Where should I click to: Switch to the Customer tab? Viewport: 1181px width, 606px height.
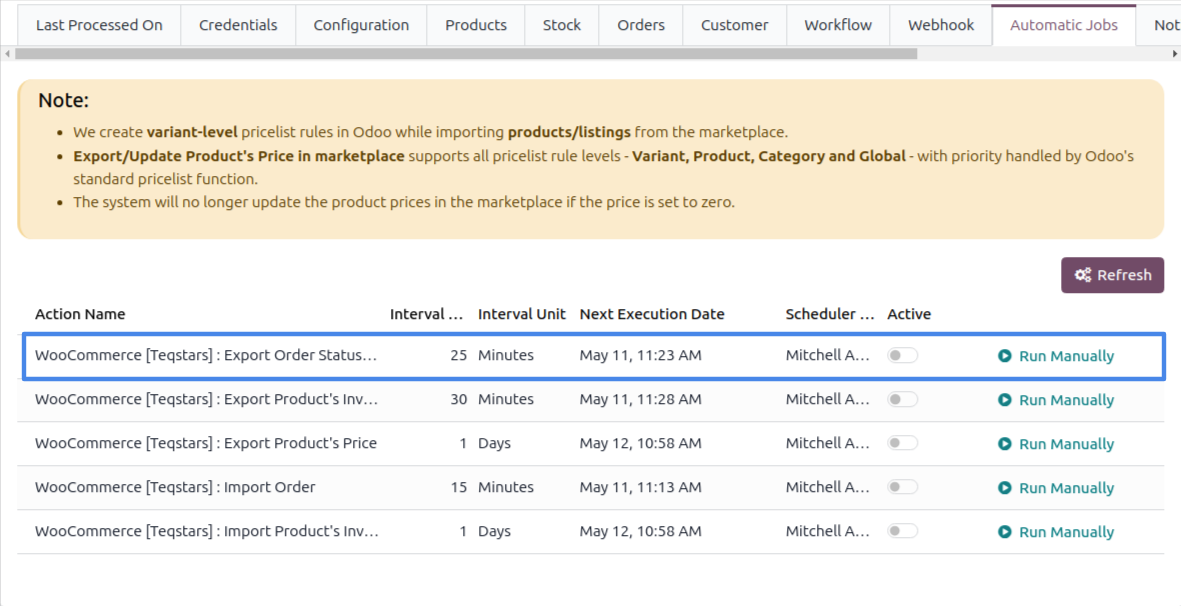coord(734,25)
